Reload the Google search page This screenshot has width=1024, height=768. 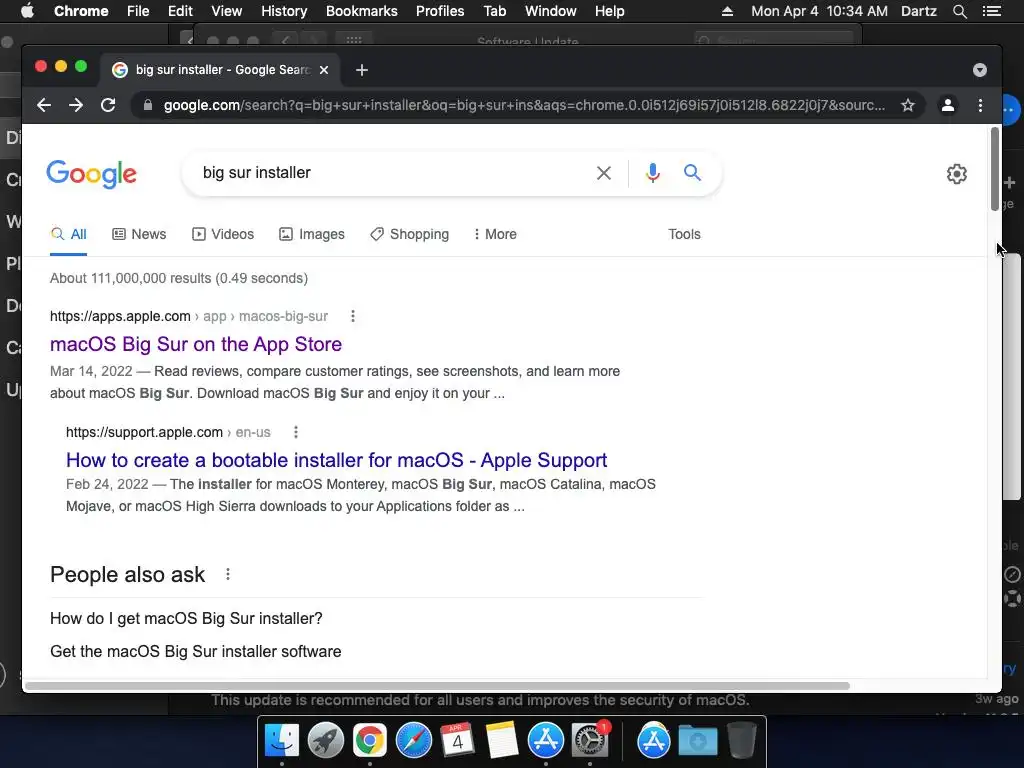tap(108, 105)
